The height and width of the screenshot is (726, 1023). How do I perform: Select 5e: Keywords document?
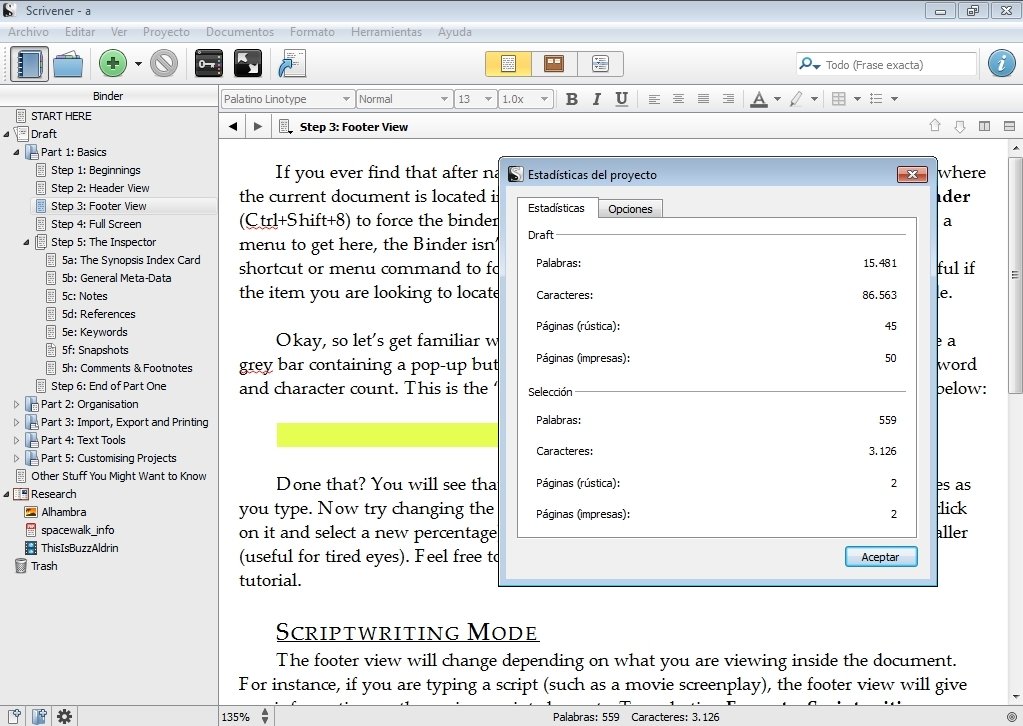coord(95,332)
